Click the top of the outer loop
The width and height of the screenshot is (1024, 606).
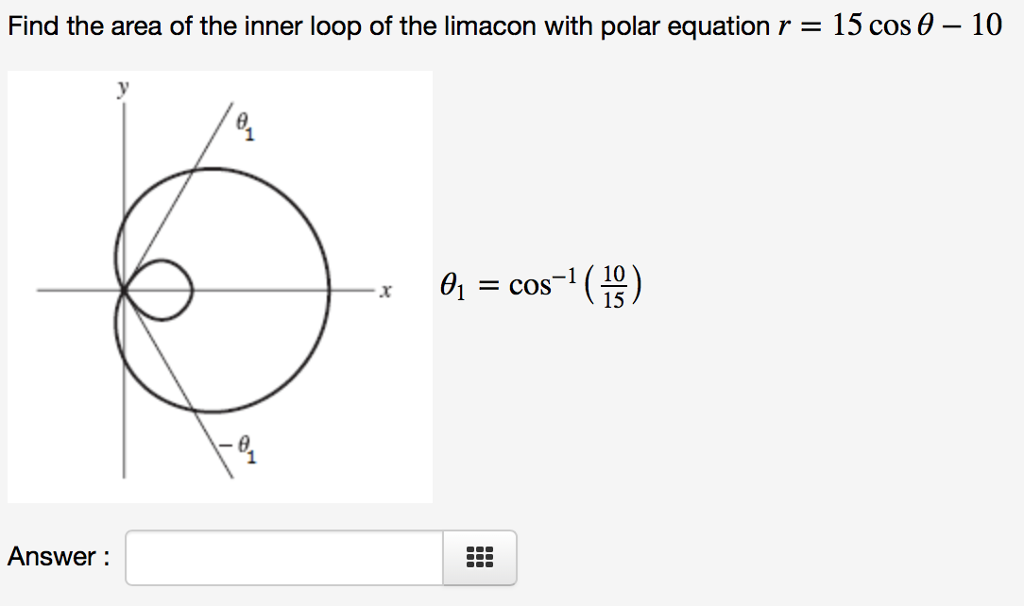pos(210,169)
